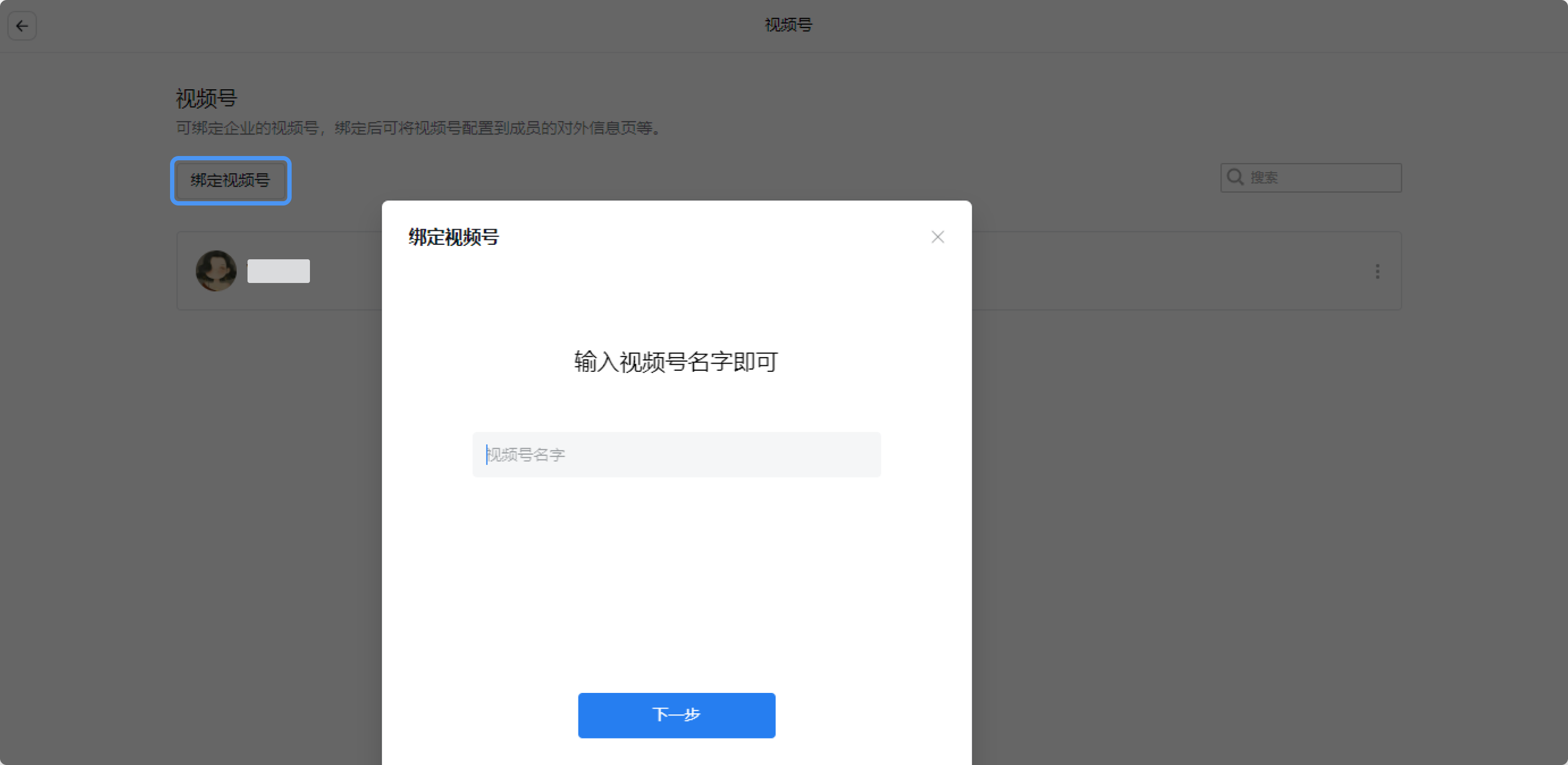Click the back arrow in top bar
Screen dimensions: 1568x765
click(22, 26)
